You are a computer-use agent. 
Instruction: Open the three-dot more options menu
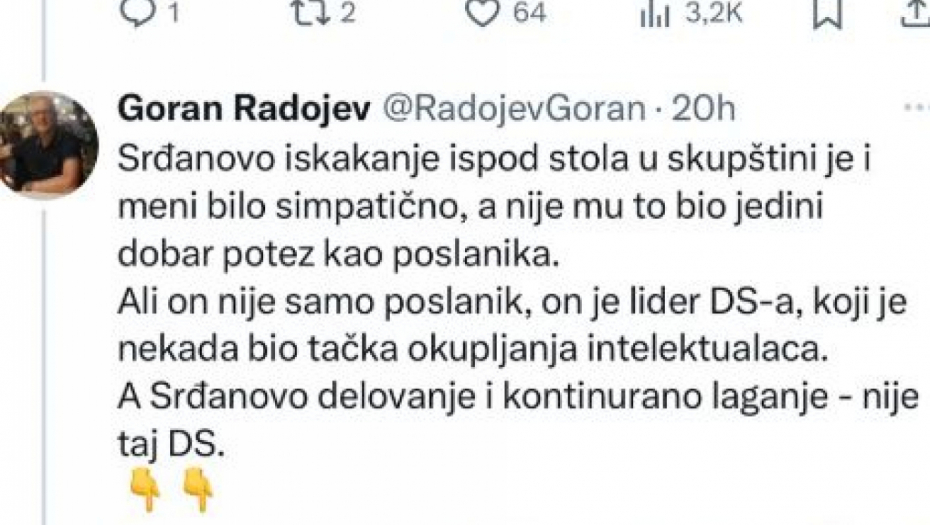917,107
